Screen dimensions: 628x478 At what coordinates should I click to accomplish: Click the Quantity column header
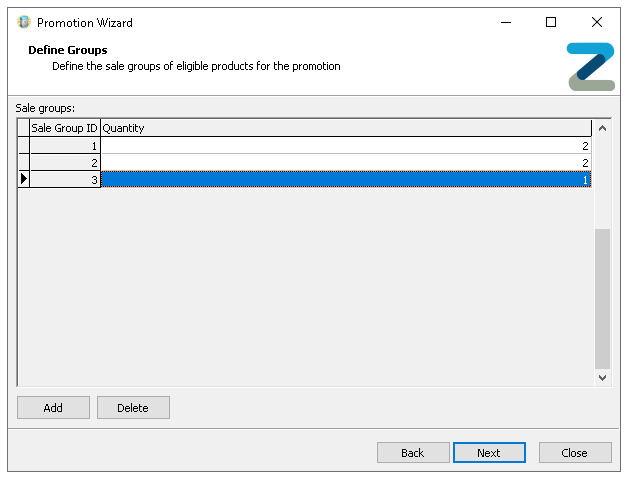(345, 128)
